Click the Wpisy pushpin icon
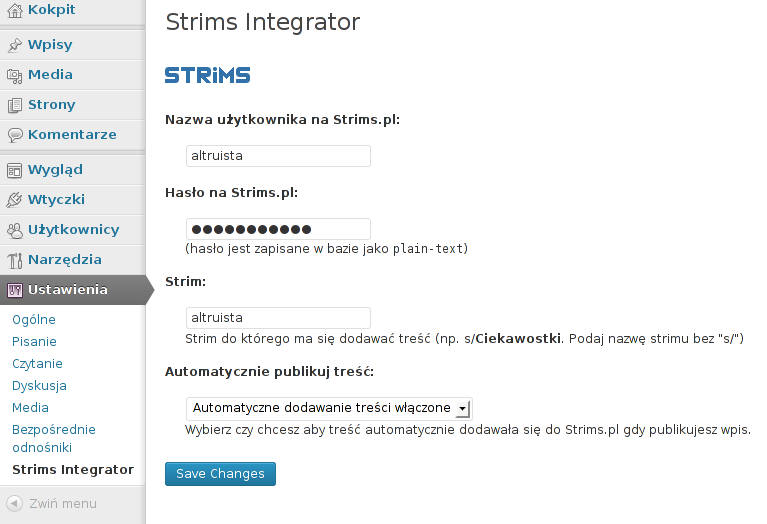Image resolution: width=767 pixels, height=524 pixels. coord(15,45)
